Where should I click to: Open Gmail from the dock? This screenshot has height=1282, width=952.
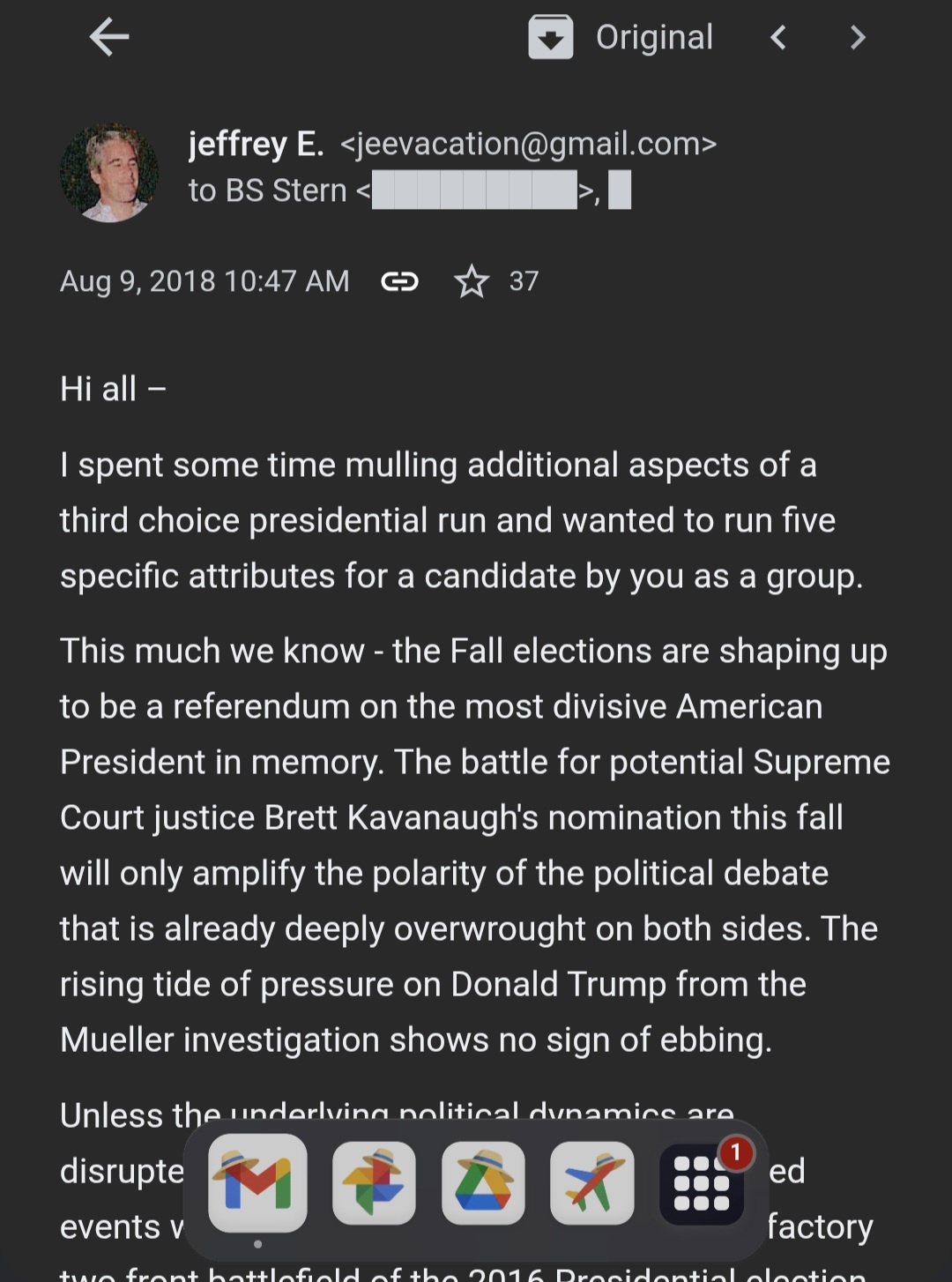[x=257, y=1183]
